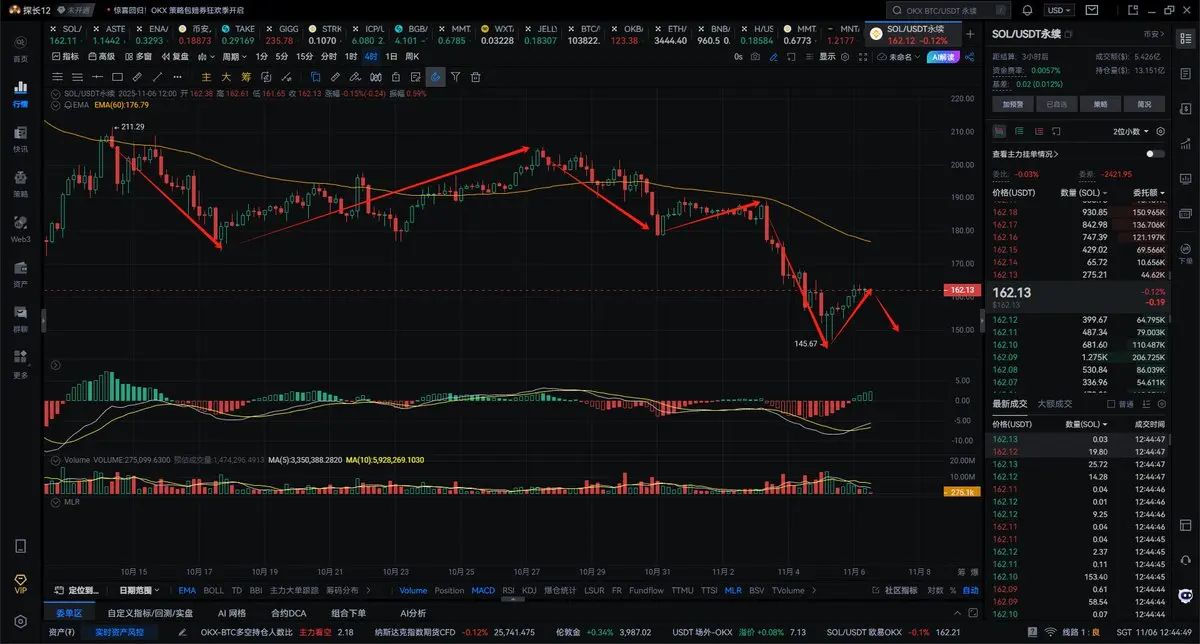
Task: Open the 日期范围 date range dropdown
Action: click(139, 590)
